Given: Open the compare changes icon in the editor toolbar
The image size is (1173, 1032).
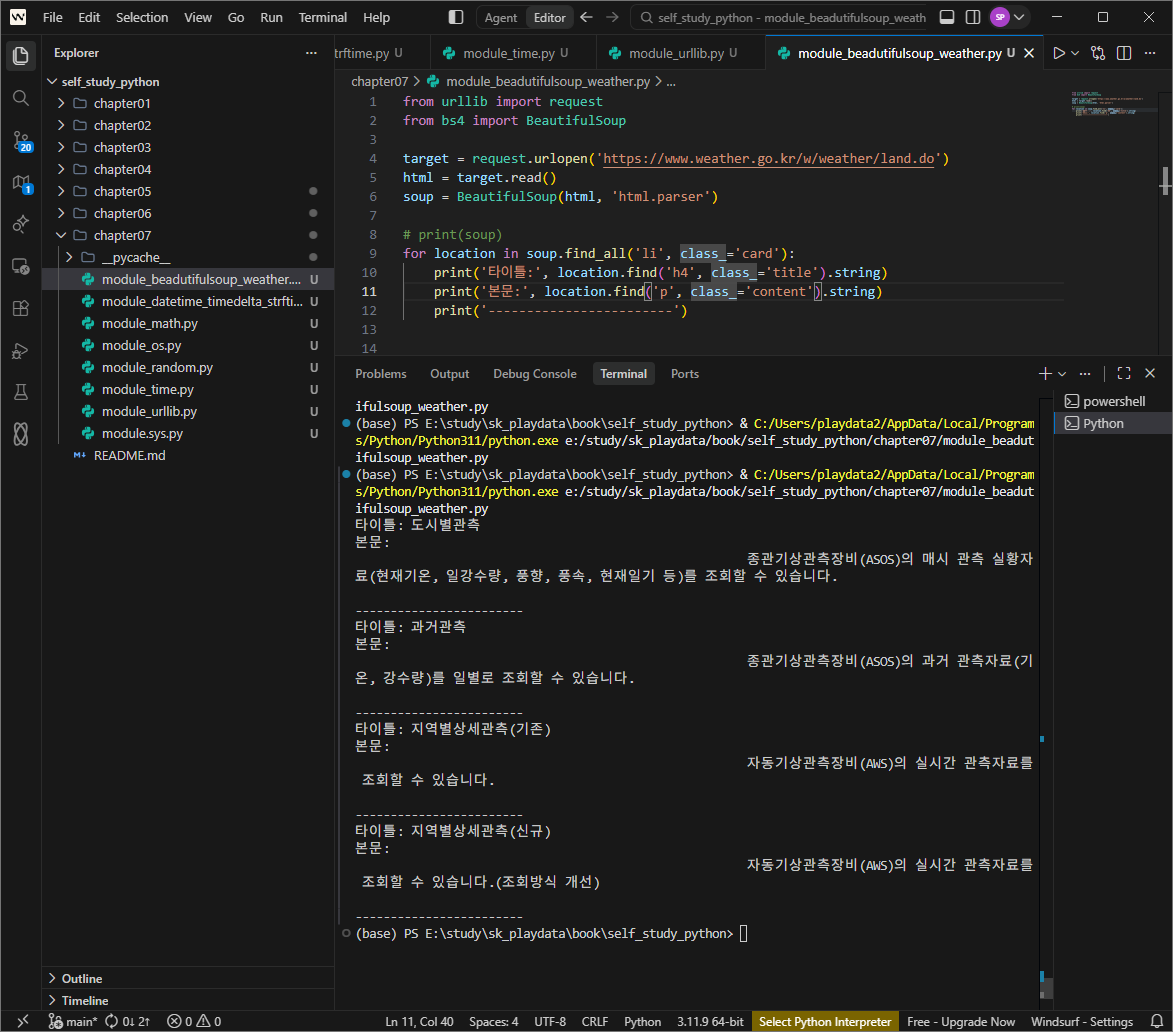Looking at the screenshot, I should coord(1097,53).
